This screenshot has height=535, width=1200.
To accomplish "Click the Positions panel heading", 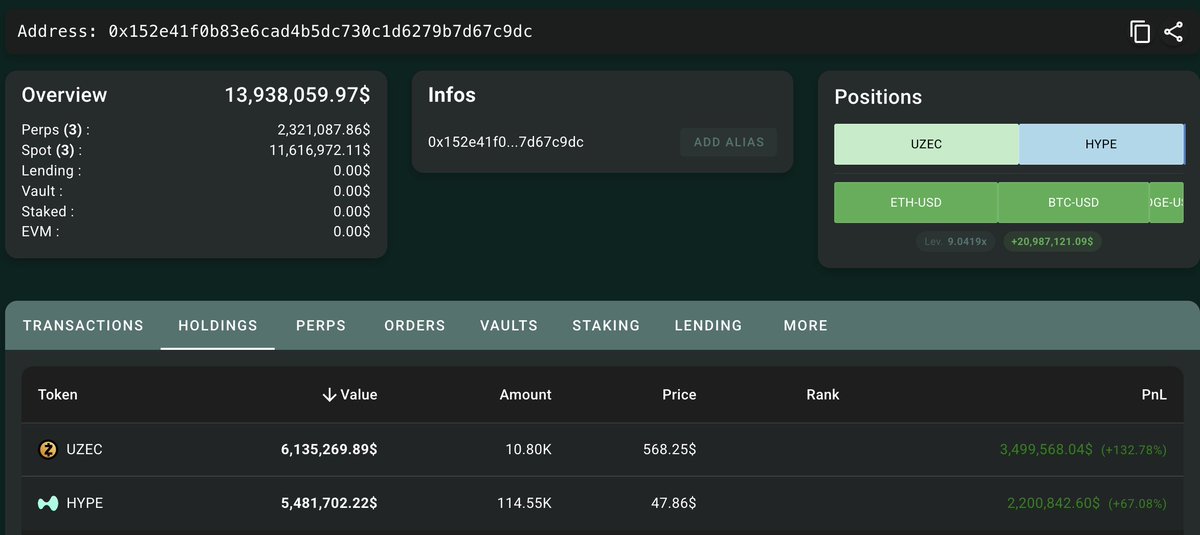I will (878, 97).
